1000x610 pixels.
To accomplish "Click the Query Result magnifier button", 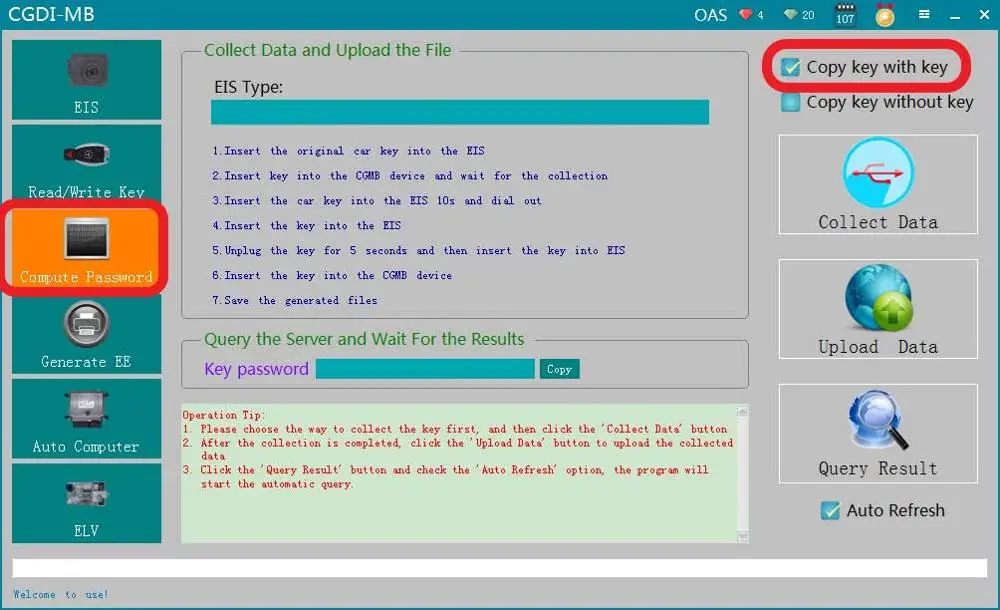I will tap(878, 433).
